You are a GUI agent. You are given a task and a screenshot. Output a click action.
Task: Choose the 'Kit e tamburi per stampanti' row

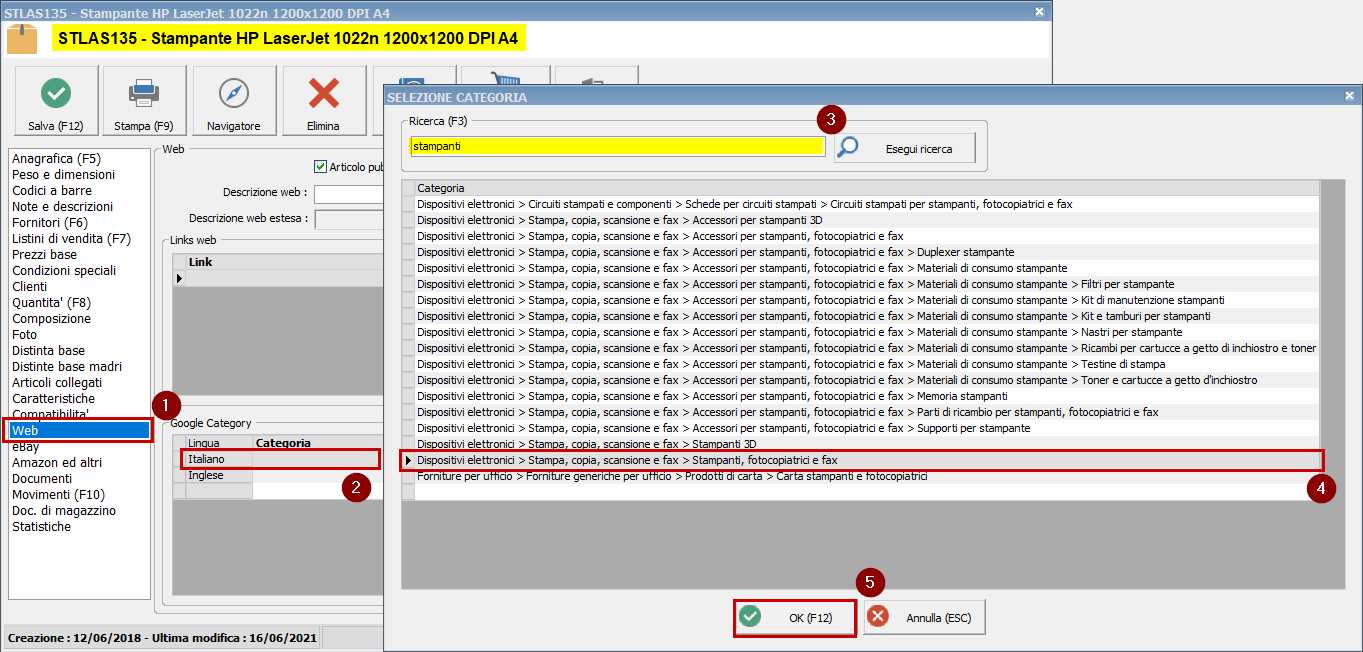point(867,316)
